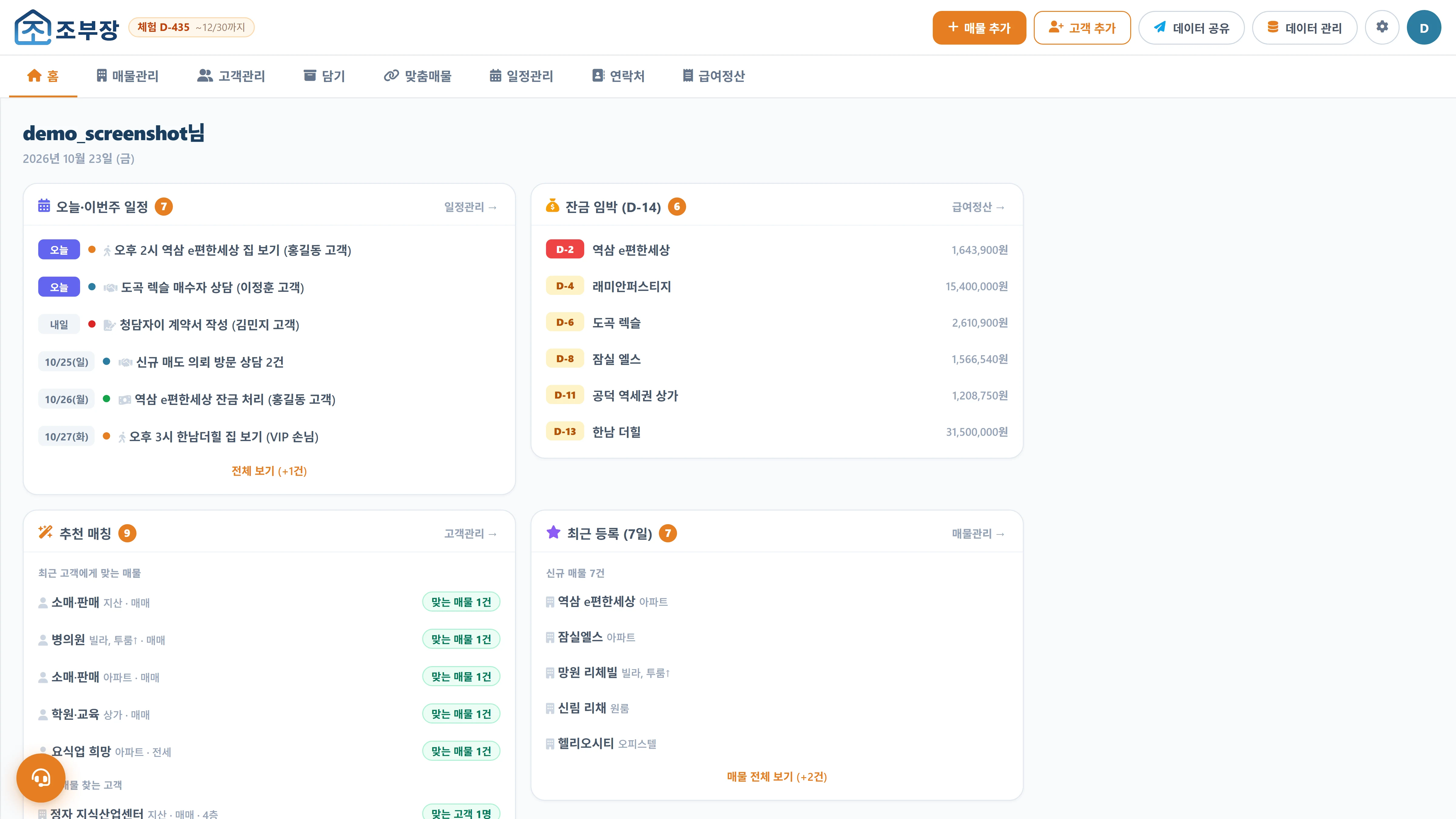1456x819 pixels.
Task: Click the paper-plane icon in 데이터 공유
Action: pos(1160,27)
